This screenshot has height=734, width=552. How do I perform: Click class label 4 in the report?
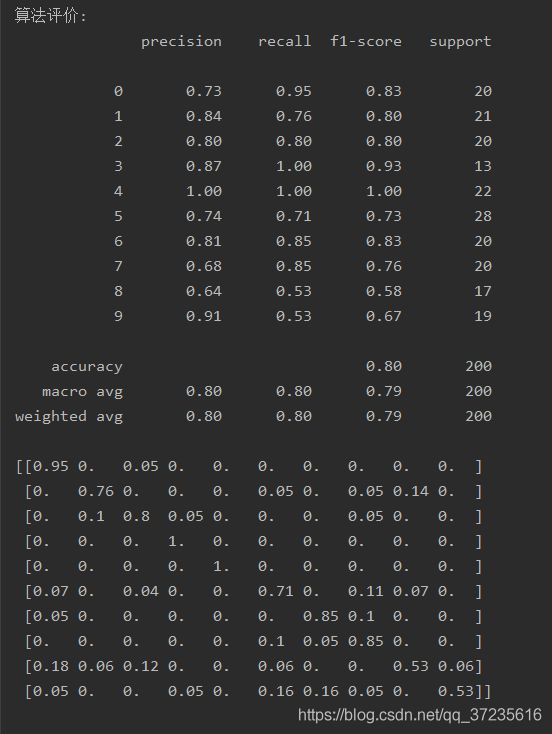click(x=118, y=191)
